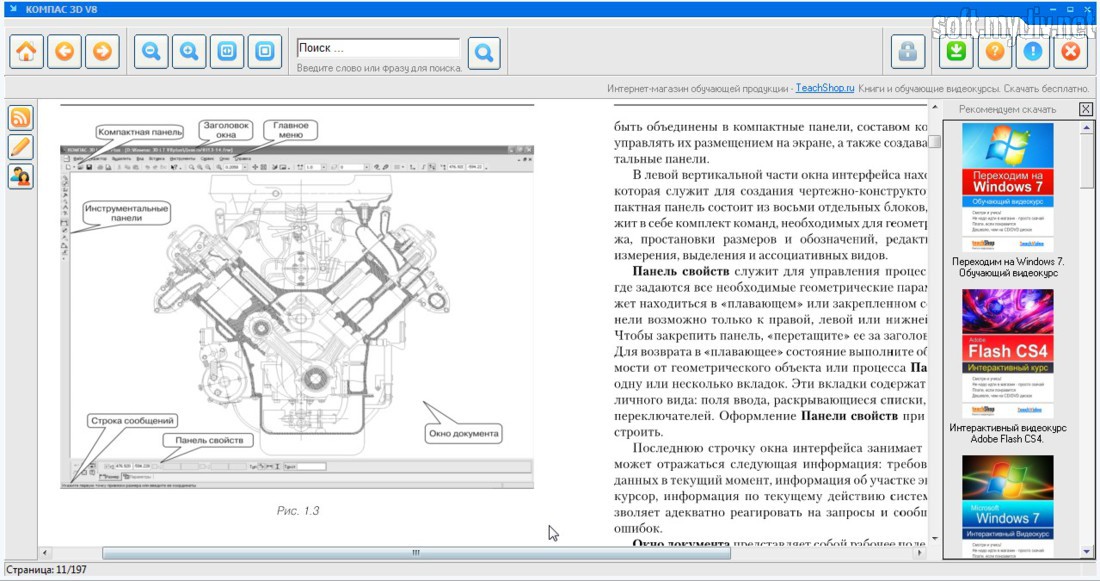Click into the Поиск search field
This screenshot has height=581, width=1100.
tap(378, 48)
